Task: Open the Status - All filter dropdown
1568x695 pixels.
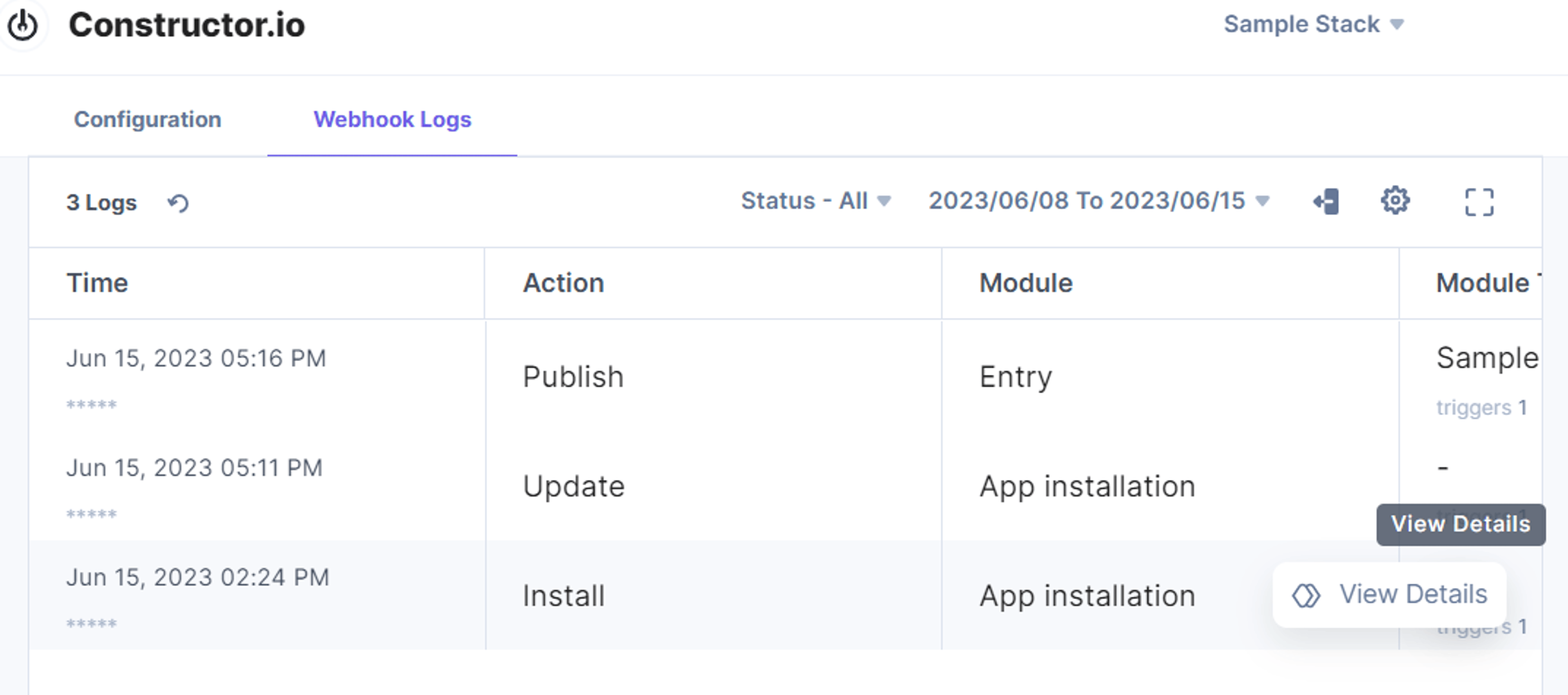Action: pos(816,201)
